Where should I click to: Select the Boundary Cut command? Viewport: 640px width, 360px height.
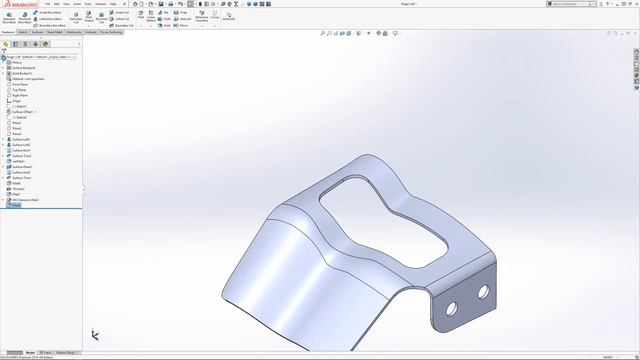coord(121,25)
